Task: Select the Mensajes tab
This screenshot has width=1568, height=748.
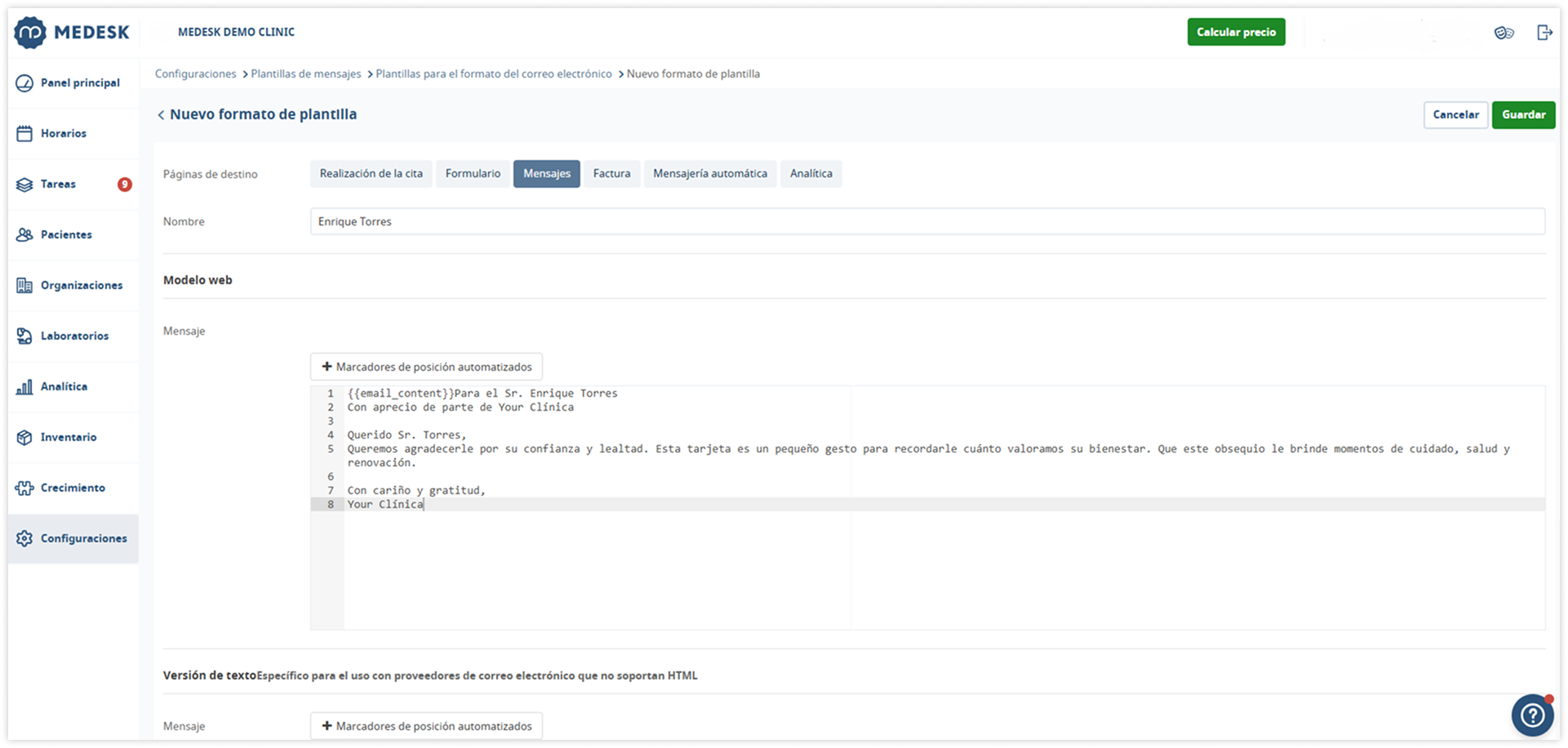Action: (x=547, y=174)
